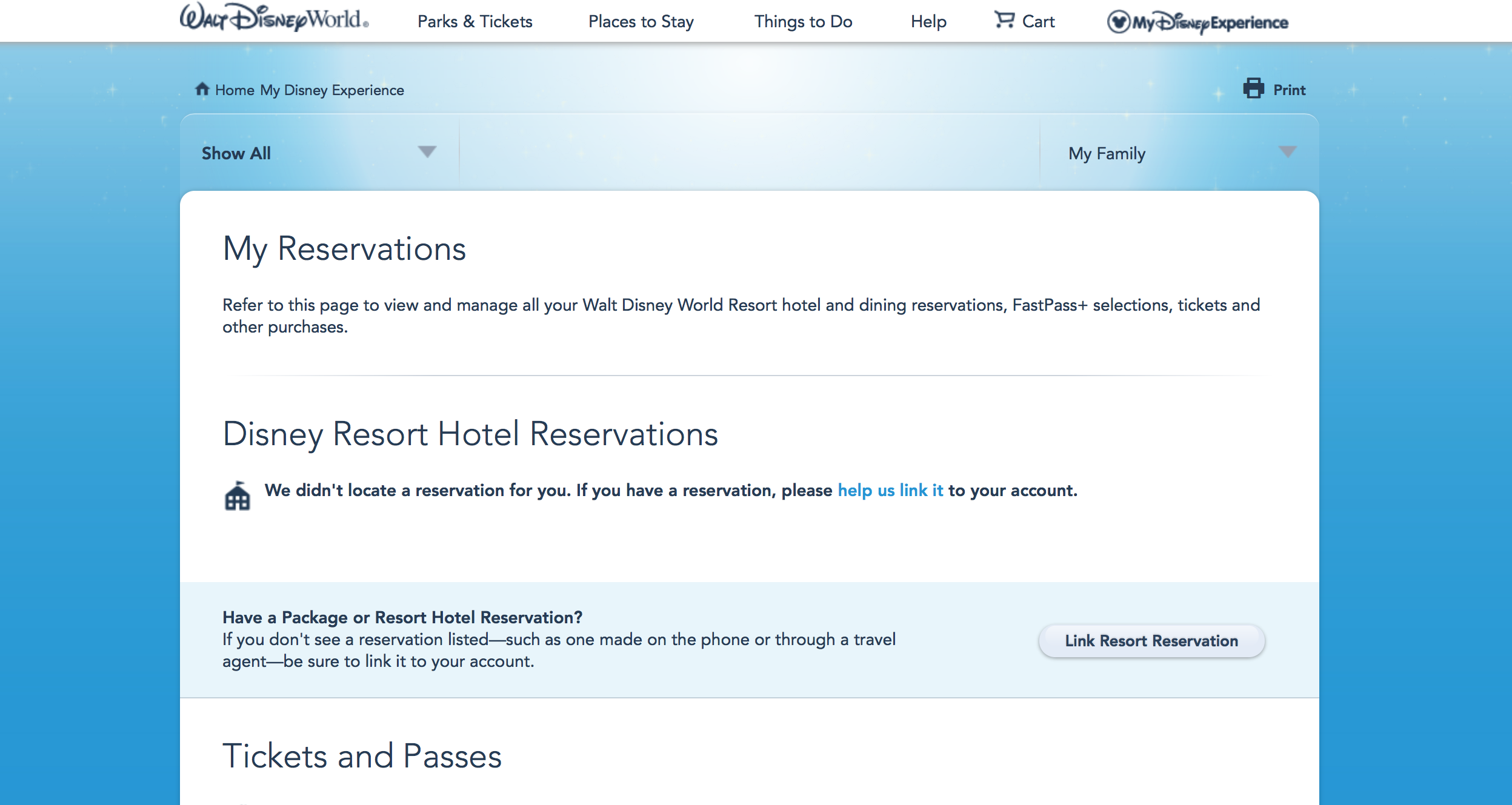Click the My Disney Experience breadcrumb

[332, 90]
